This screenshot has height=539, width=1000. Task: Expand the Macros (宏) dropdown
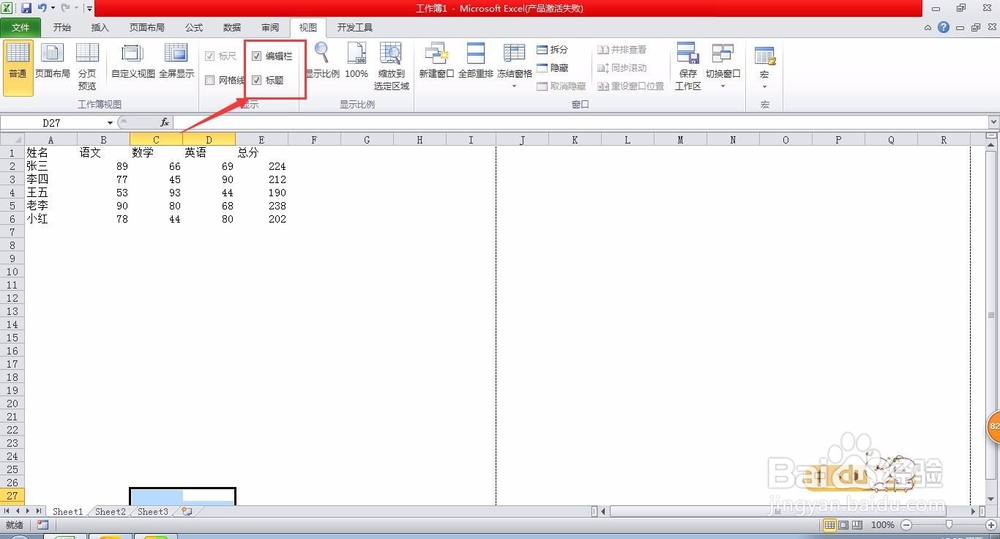(x=764, y=86)
